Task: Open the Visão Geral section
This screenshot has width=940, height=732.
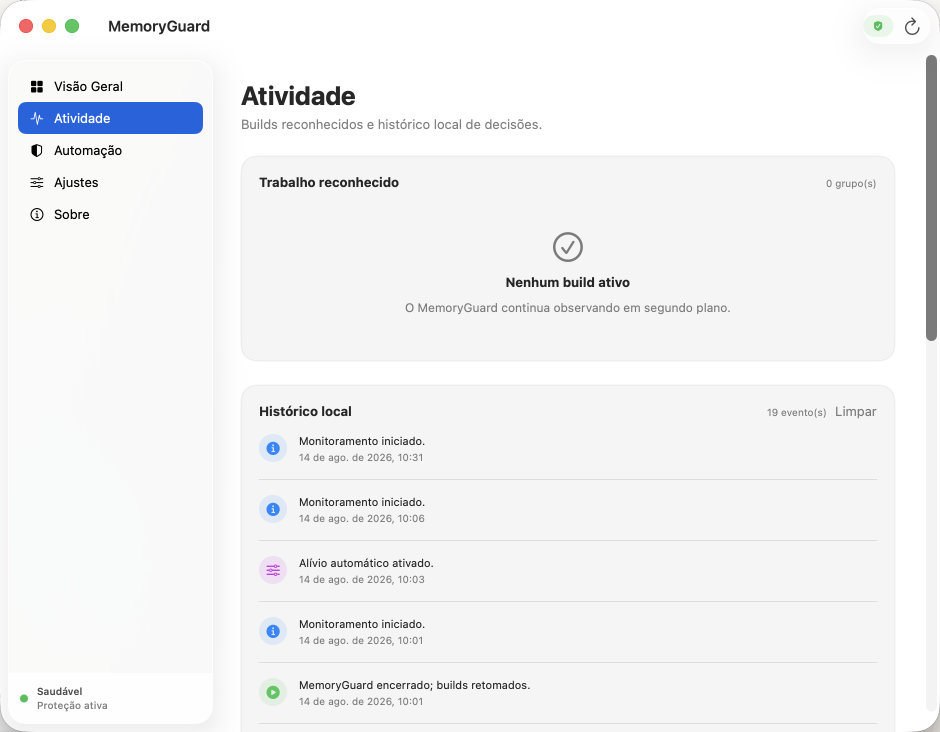Action: (110, 86)
